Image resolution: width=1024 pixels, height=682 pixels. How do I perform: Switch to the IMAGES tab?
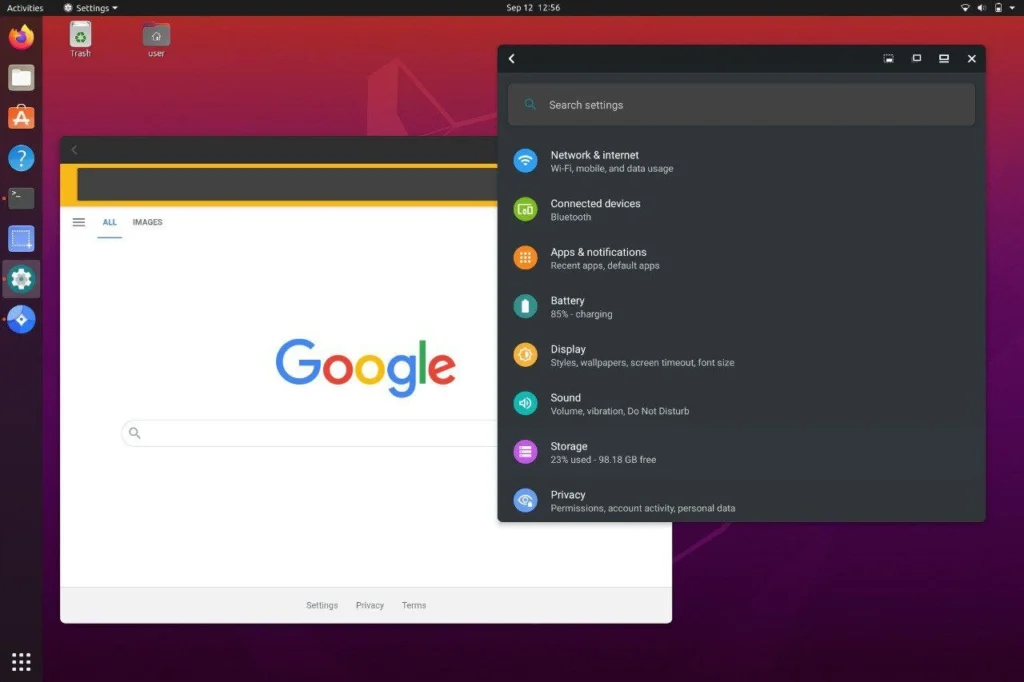pos(147,222)
